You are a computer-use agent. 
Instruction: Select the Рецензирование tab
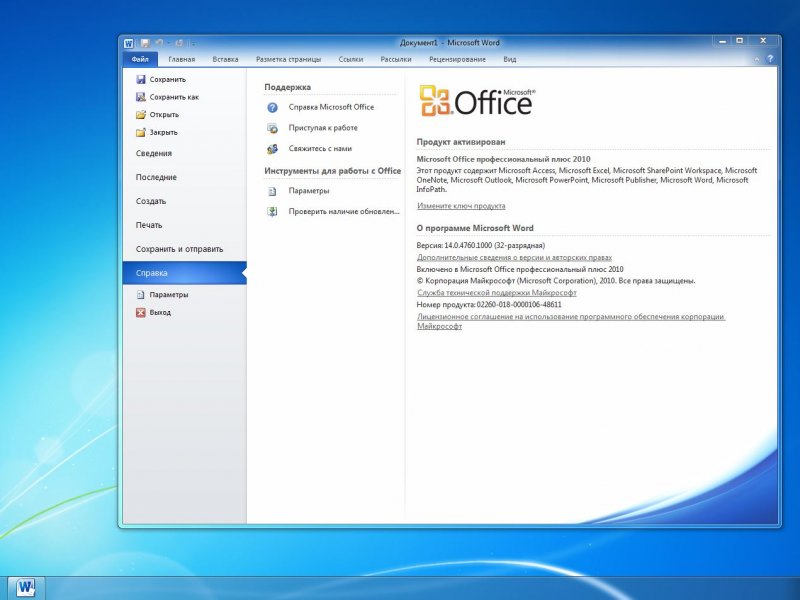[457, 59]
